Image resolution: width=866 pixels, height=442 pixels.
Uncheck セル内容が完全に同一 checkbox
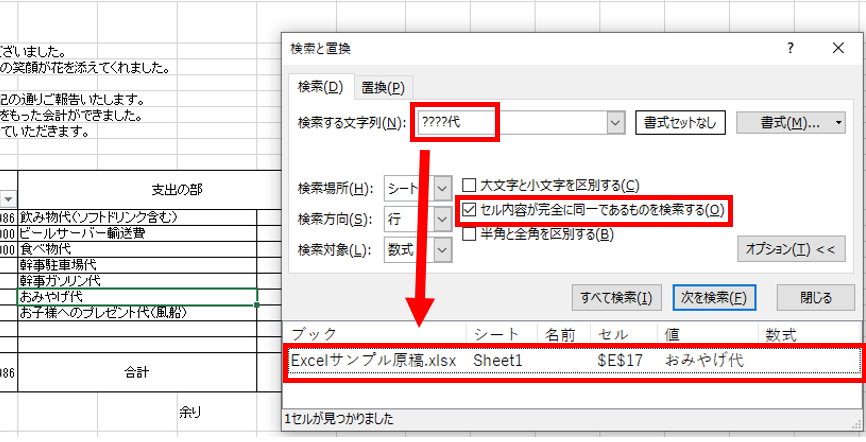469,210
